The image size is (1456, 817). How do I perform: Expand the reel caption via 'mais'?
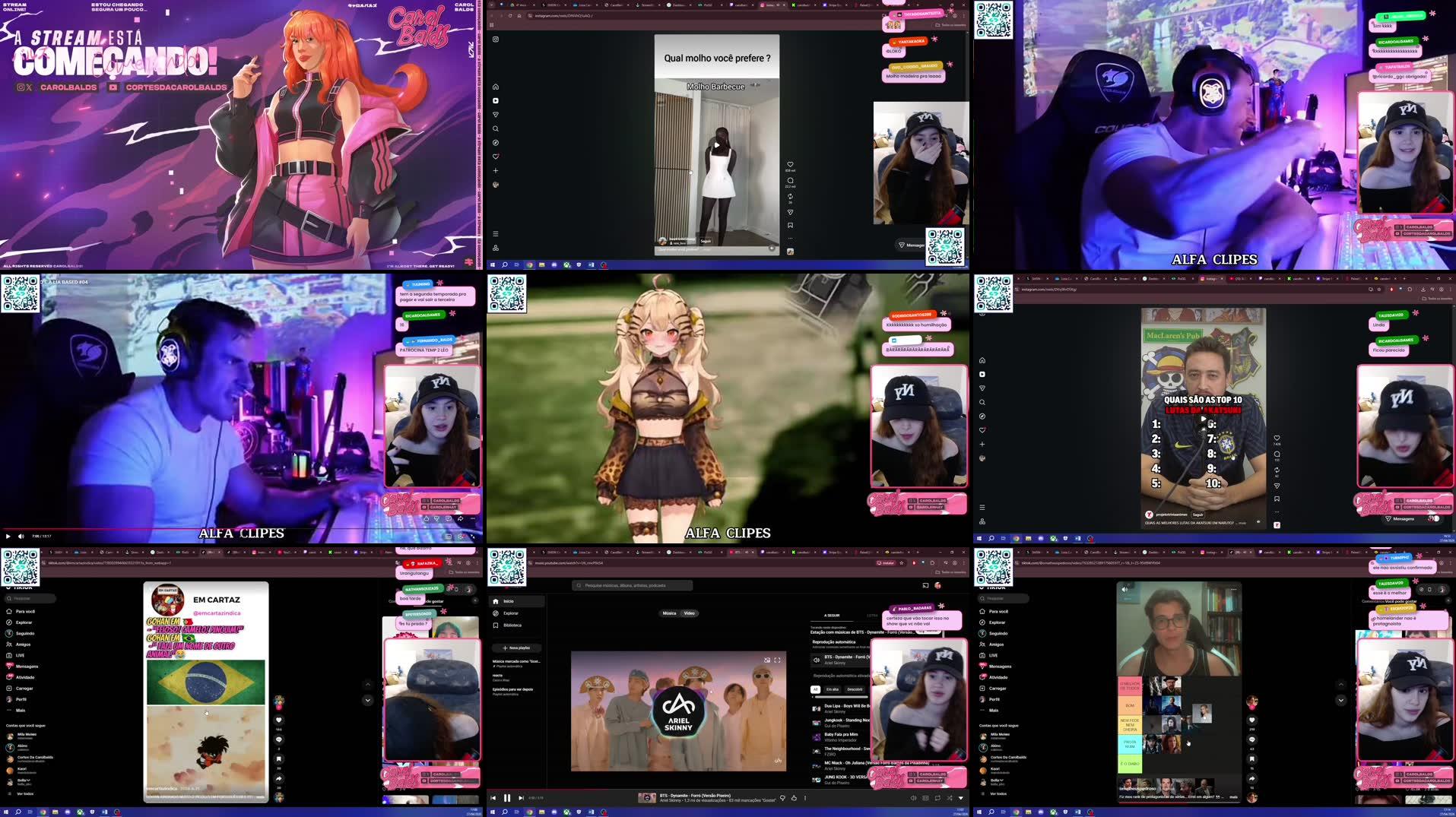1242,523
